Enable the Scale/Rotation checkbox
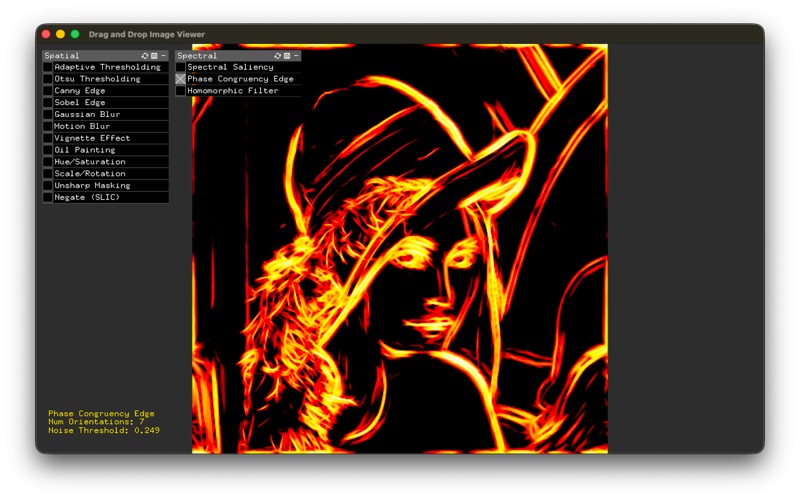The image size is (800, 500). pos(48,173)
